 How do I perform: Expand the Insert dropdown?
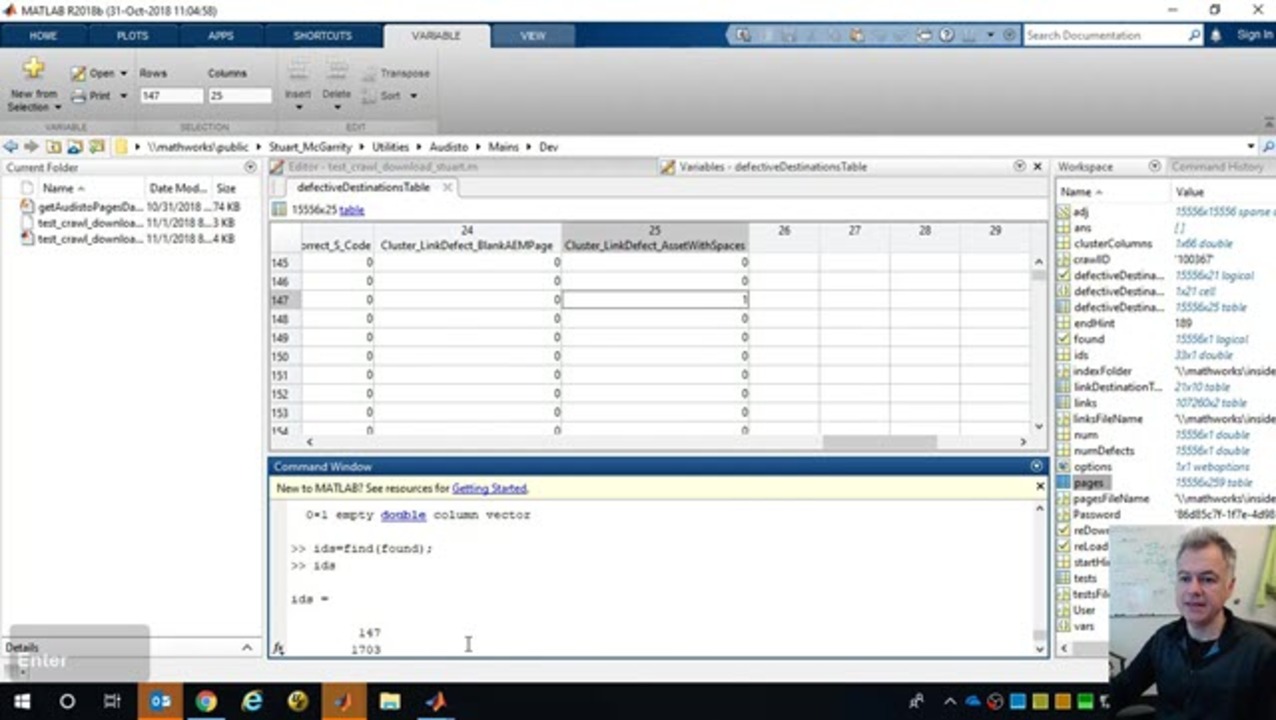tap(298, 107)
